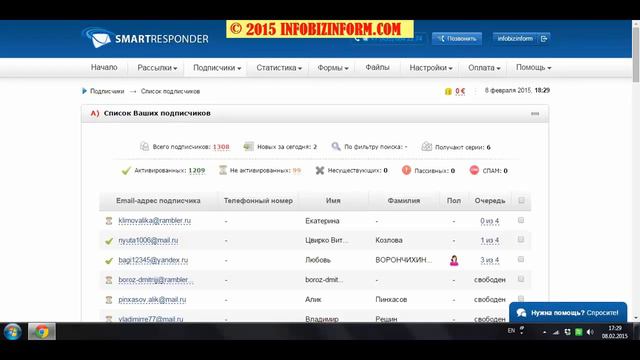The height and width of the screenshot is (360, 640).
Task: Click the new today subscribers icon
Action: (249, 147)
